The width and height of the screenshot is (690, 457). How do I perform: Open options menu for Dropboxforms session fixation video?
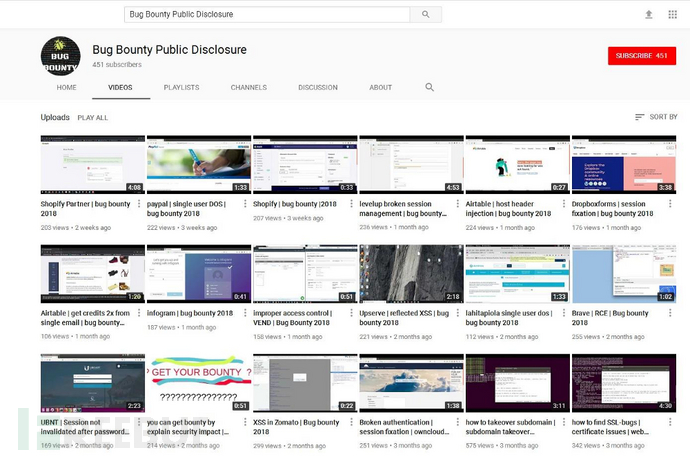[670, 204]
